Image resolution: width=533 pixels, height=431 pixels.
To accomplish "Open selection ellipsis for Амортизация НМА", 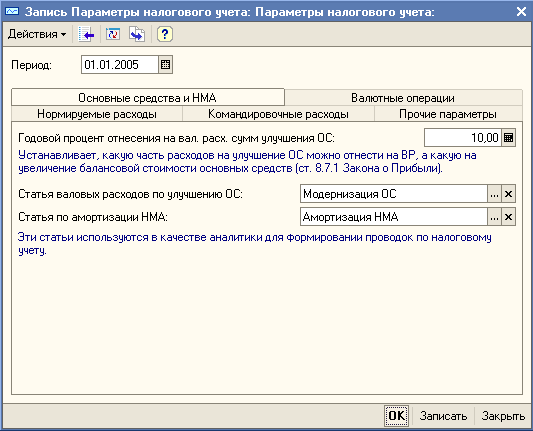I will click(494, 217).
